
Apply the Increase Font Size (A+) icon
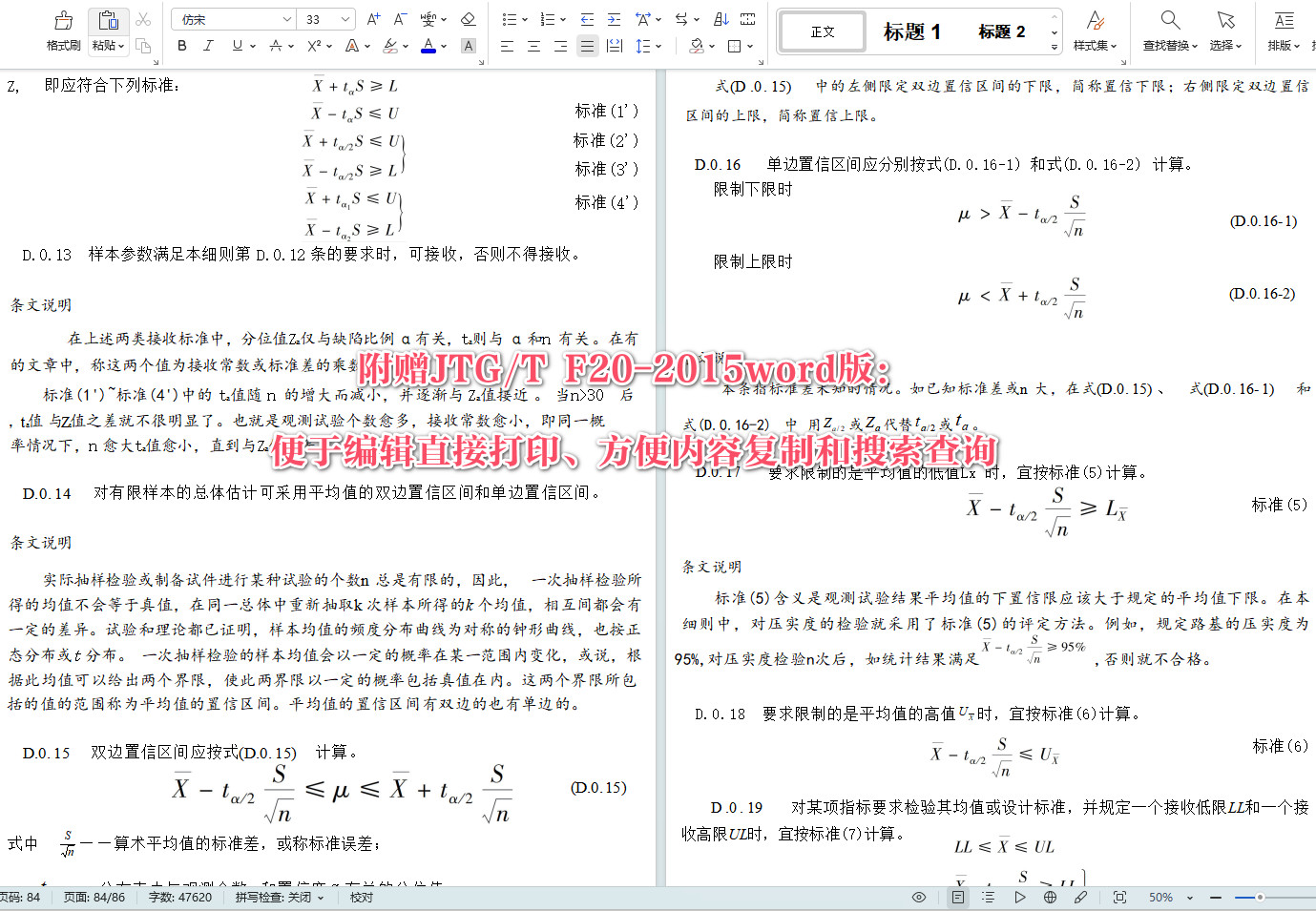tap(371, 17)
